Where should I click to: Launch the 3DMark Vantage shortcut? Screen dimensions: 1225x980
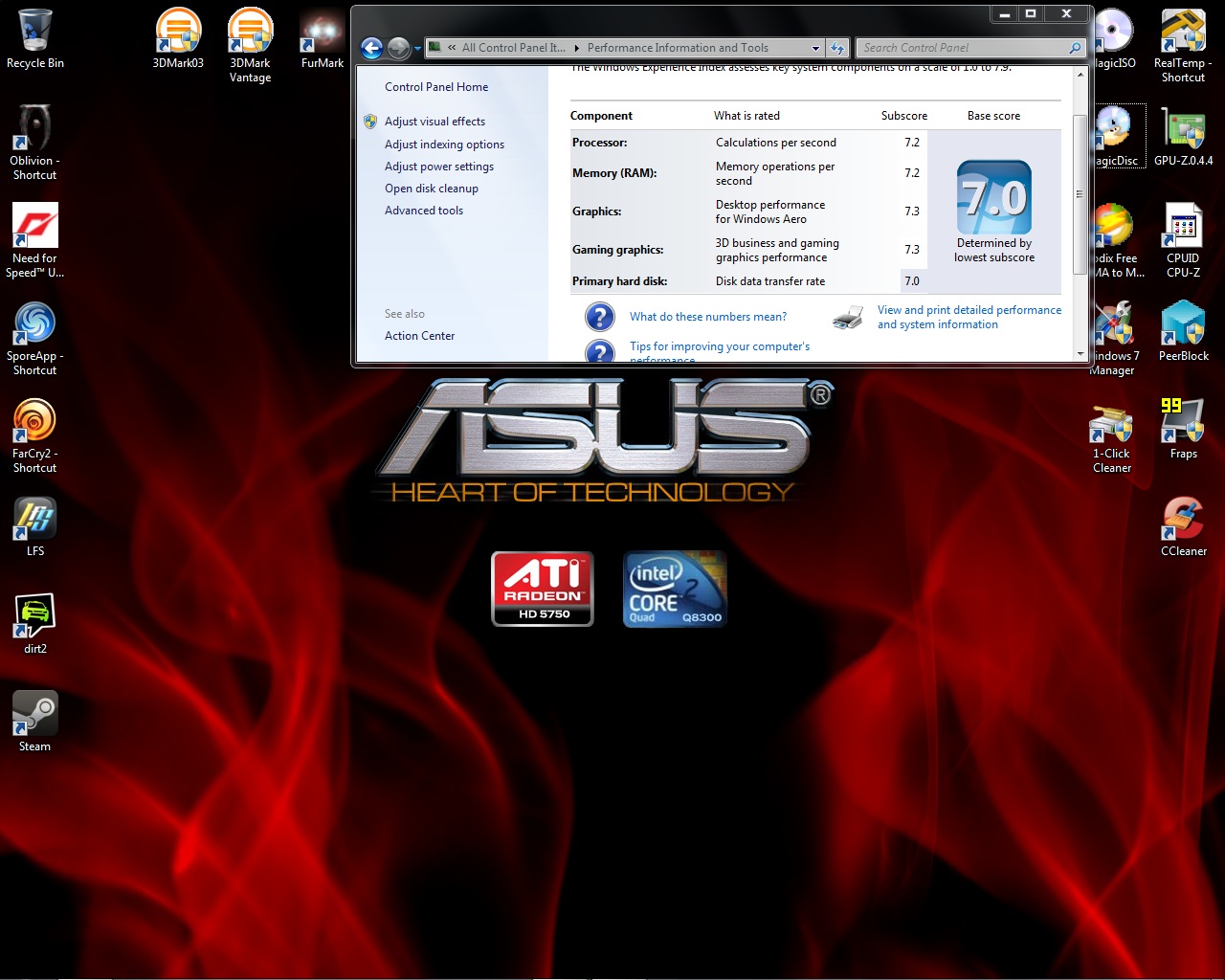250,44
